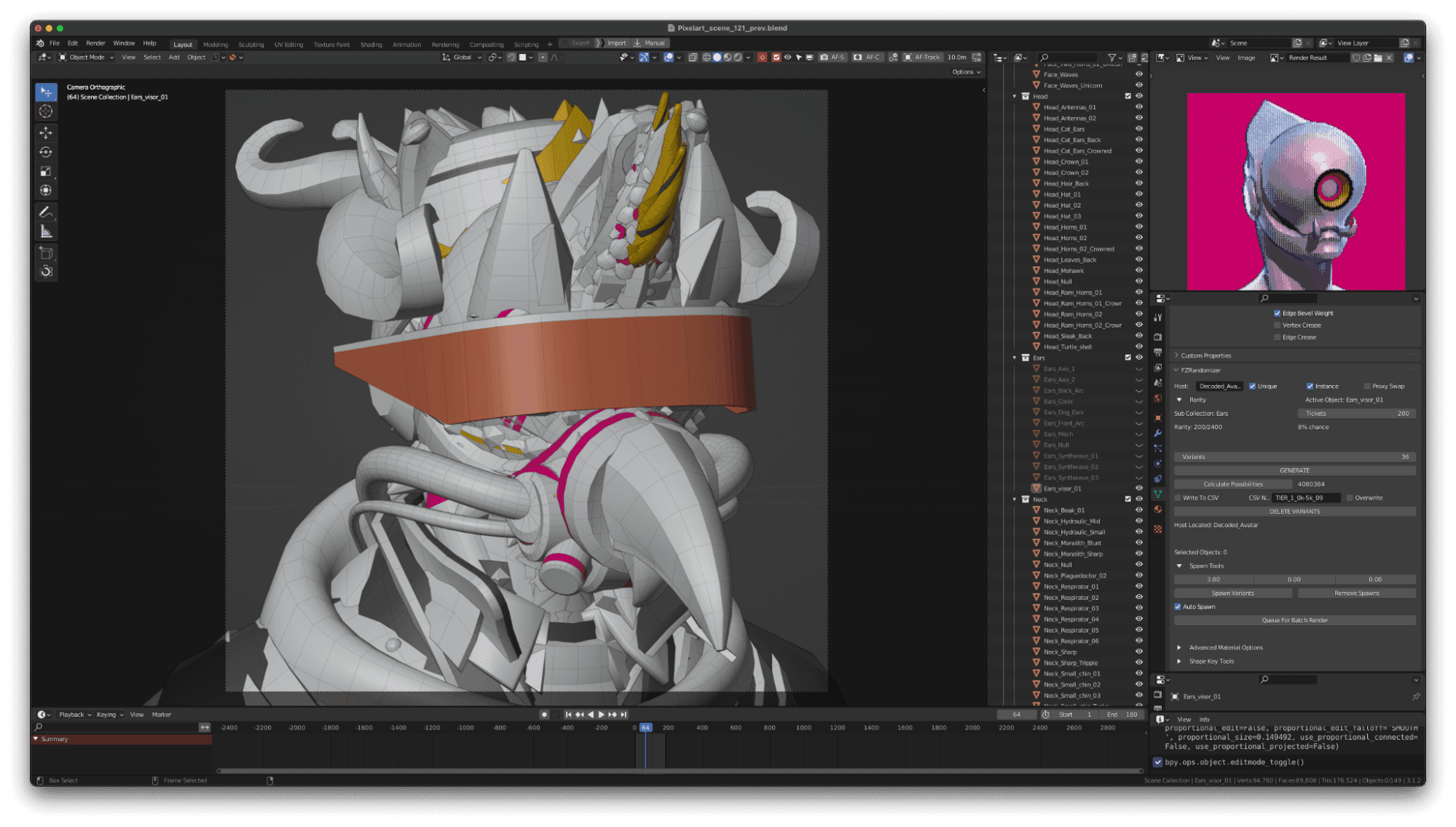Open the Object Mode dropdown

[x=87, y=58]
